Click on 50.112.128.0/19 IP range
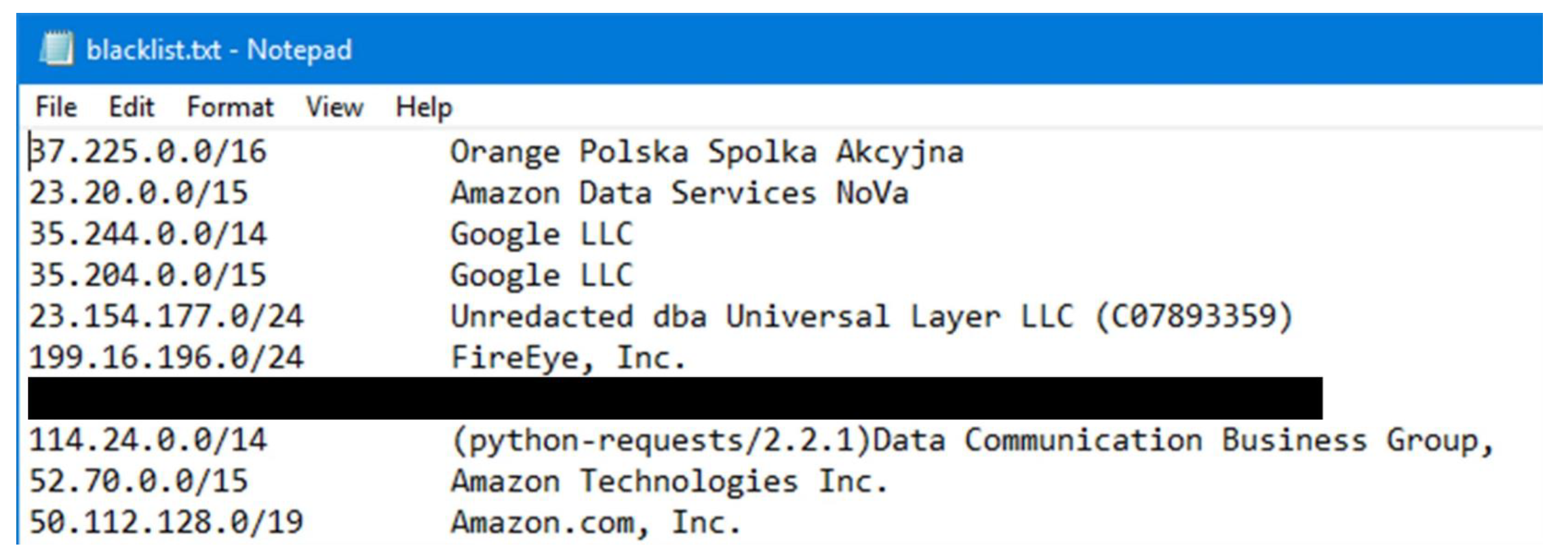The image size is (1568, 550). point(166,522)
